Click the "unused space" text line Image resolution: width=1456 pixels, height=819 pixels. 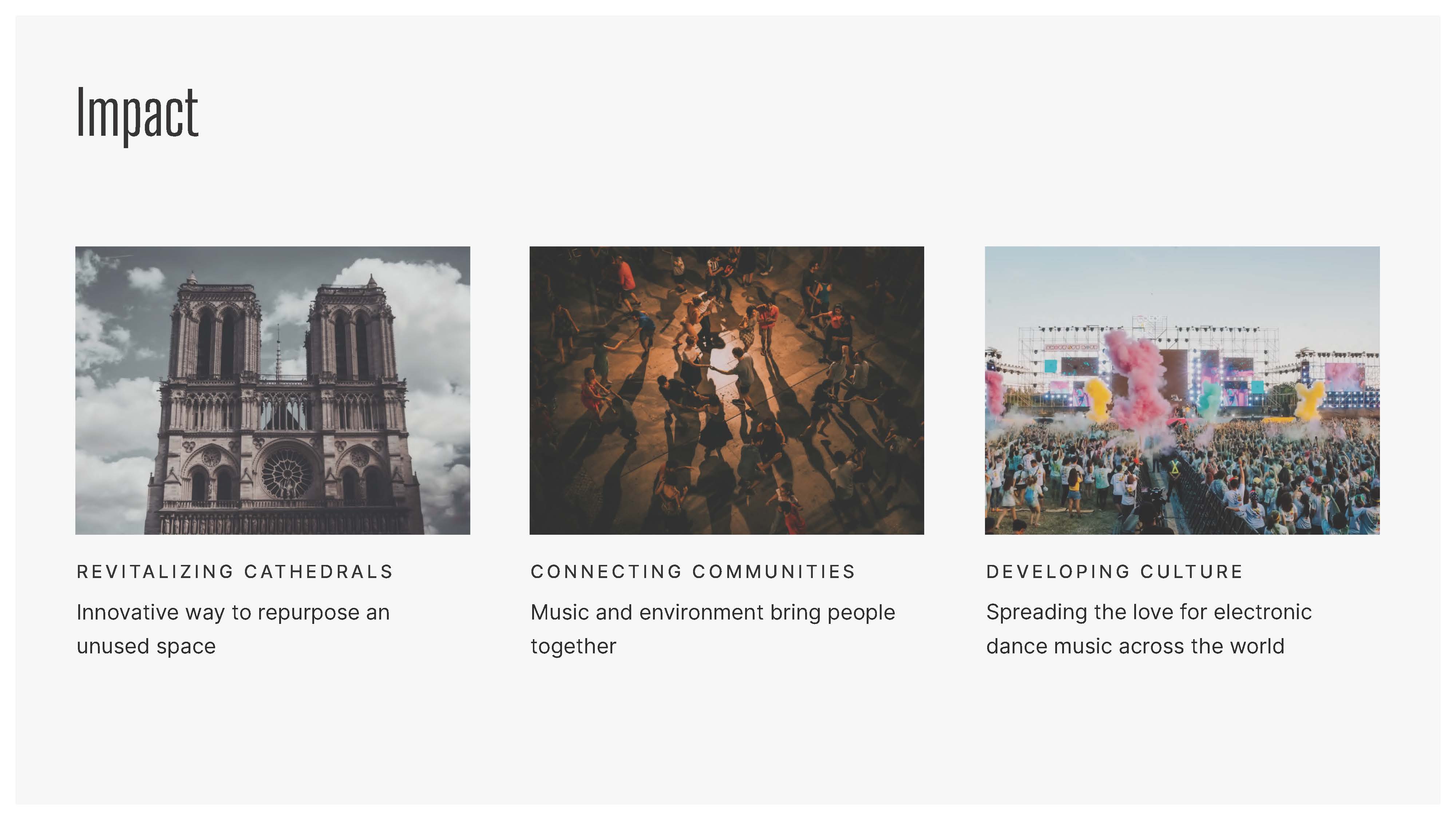(146, 646)
